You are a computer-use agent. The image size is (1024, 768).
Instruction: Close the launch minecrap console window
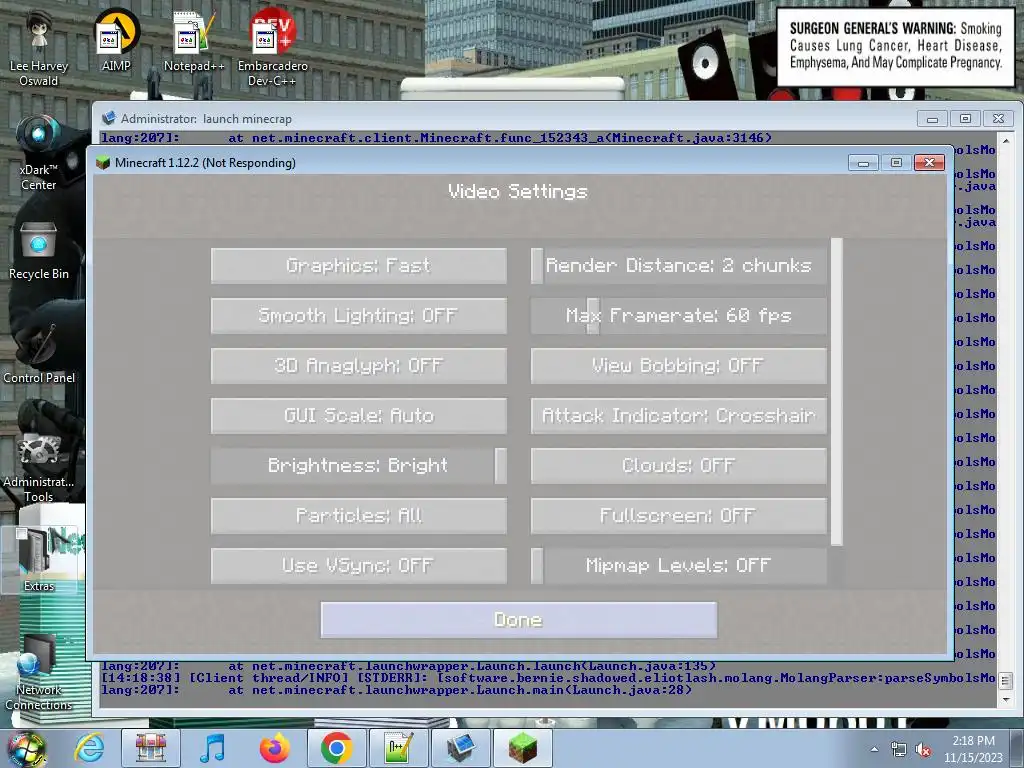coord(998,119)
